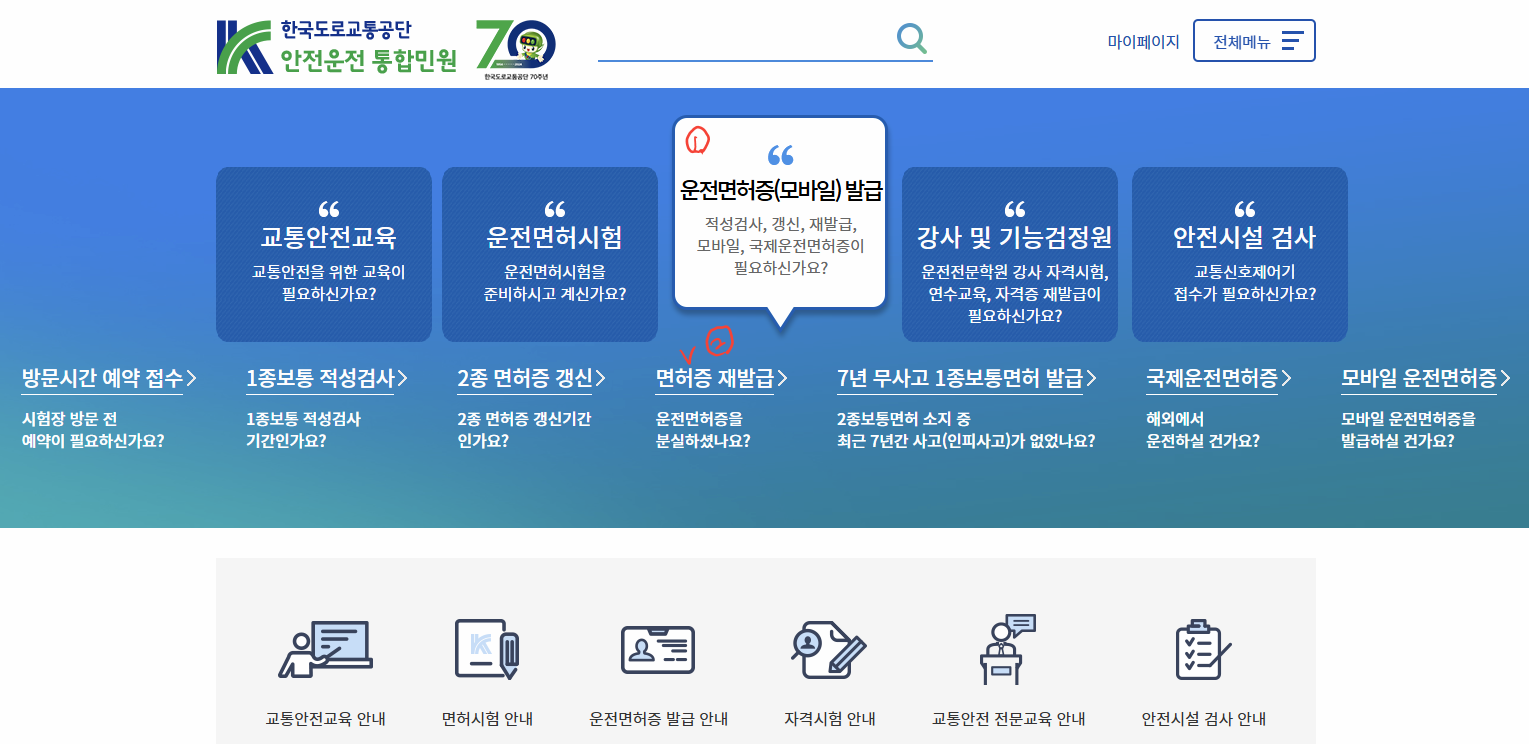
Task: Click the 면허시험 안내 pencil icon
Action: [x=486, y=649]
